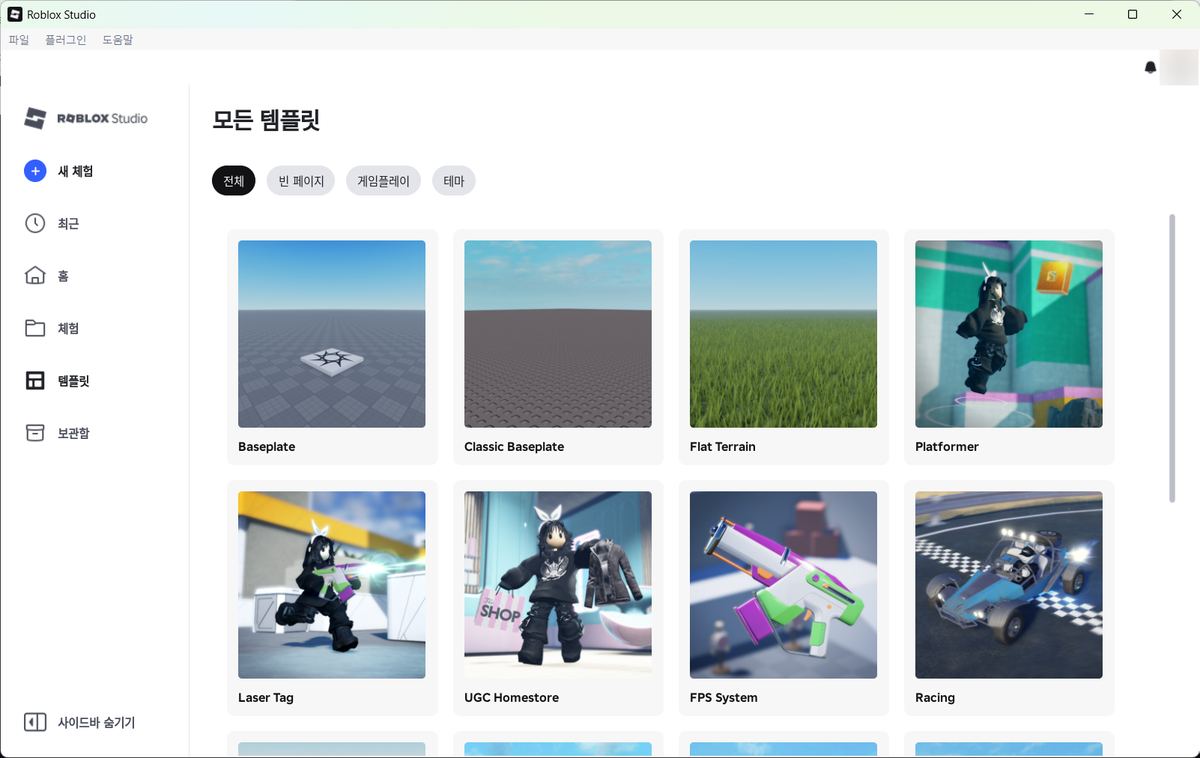Click the house icon for 홈
This screenshot has width=1200, height=758.
coord(35,276)
